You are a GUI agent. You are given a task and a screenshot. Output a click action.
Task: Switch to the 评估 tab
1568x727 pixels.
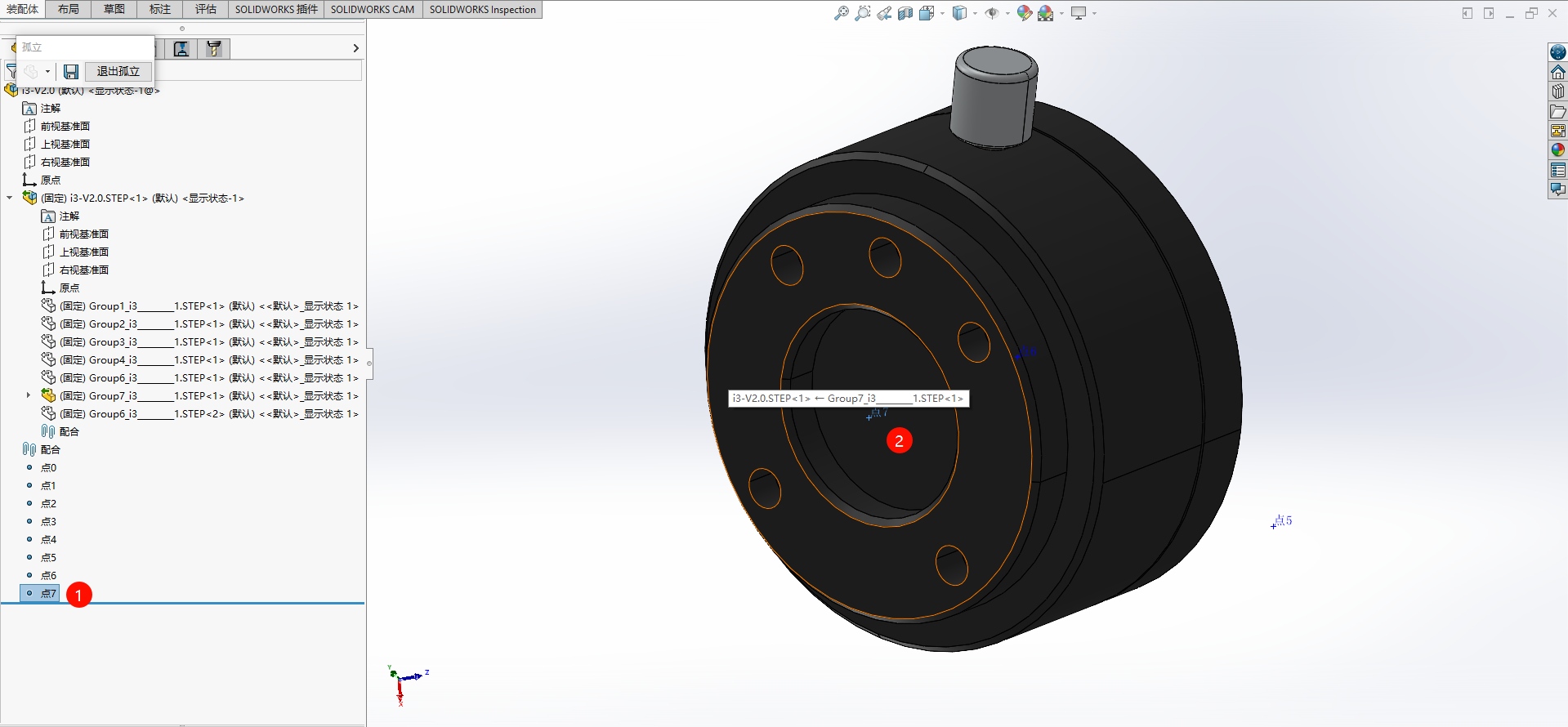206,9
